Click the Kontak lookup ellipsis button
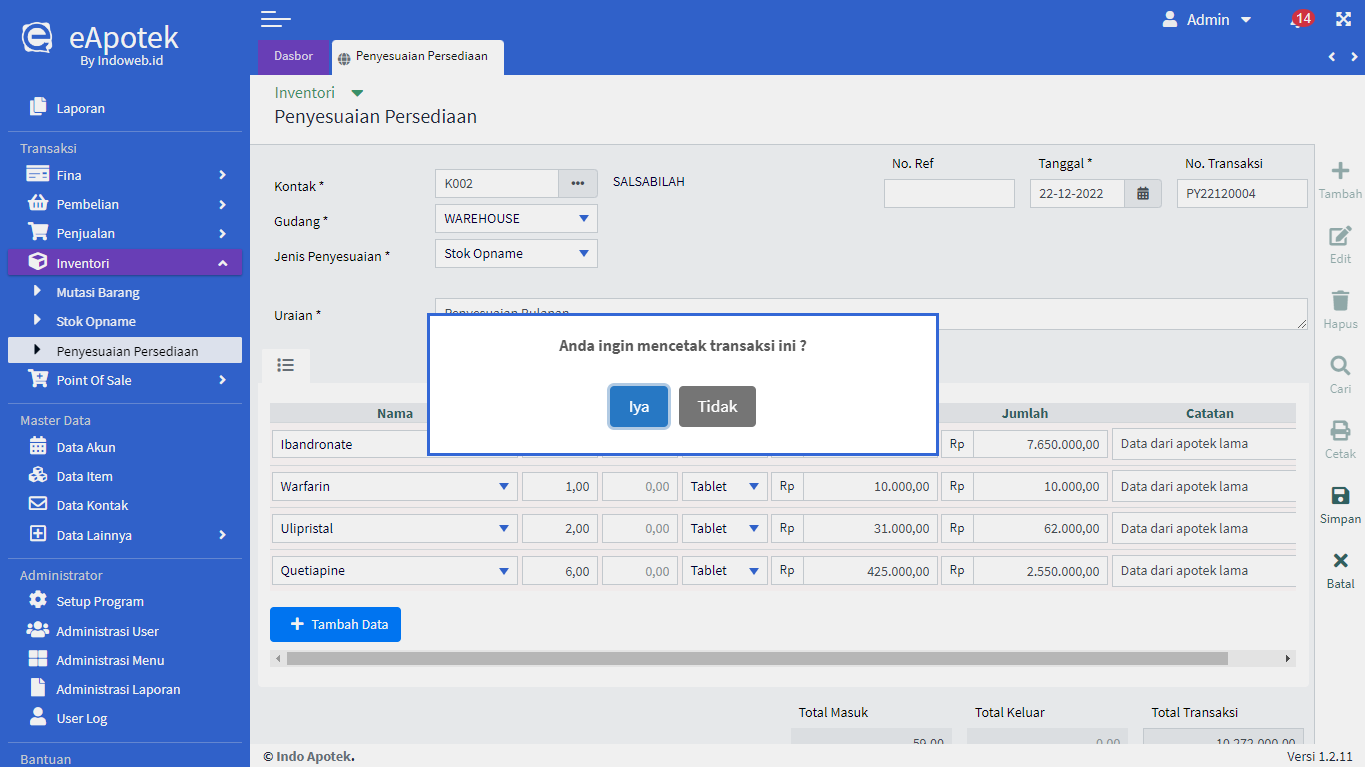1365x767 pixels. (577, 184)
